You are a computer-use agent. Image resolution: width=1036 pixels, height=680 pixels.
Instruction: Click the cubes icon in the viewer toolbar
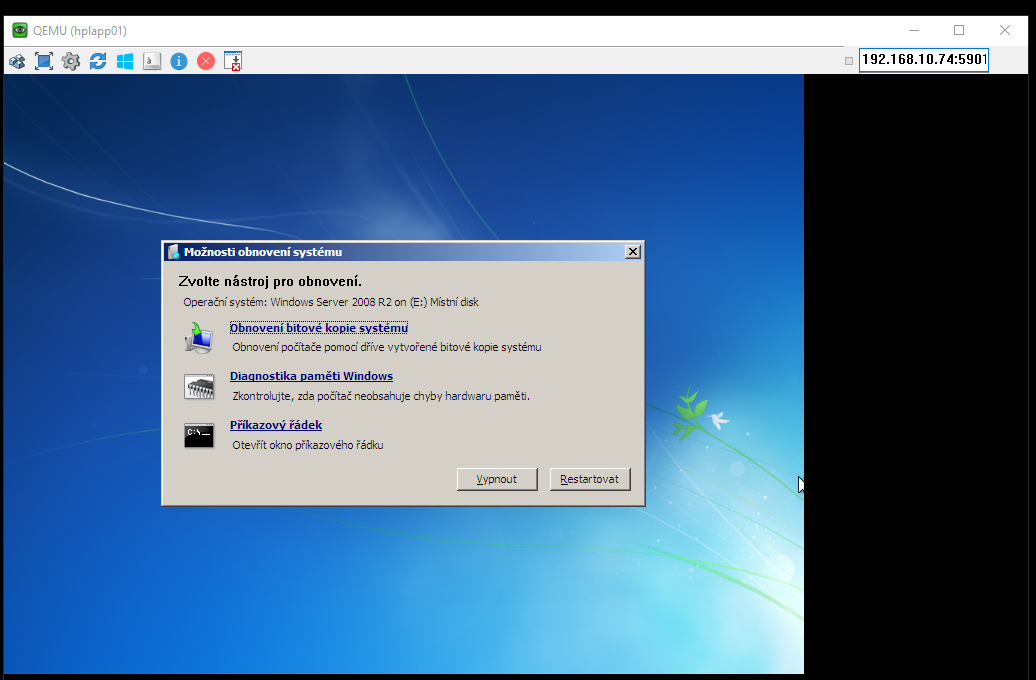(x=17, y=61)
